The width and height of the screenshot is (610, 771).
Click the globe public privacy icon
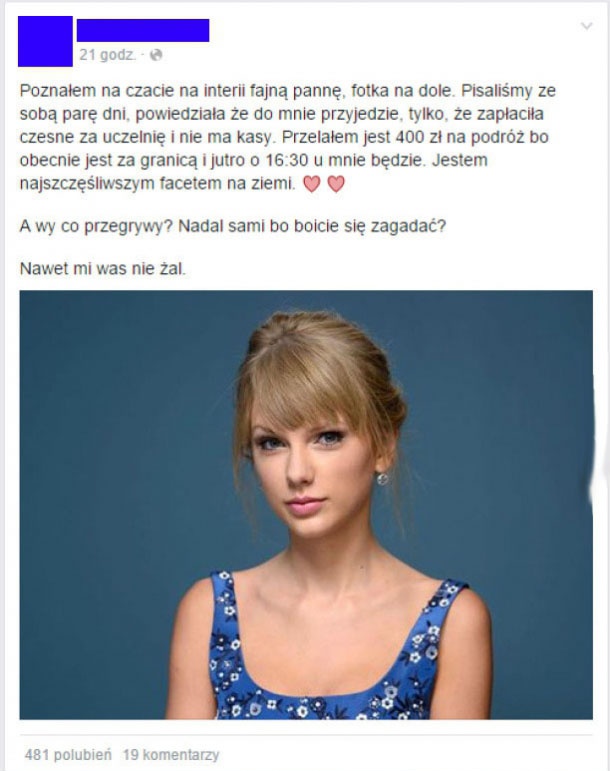pyautogui.click(x=156, y=55)
